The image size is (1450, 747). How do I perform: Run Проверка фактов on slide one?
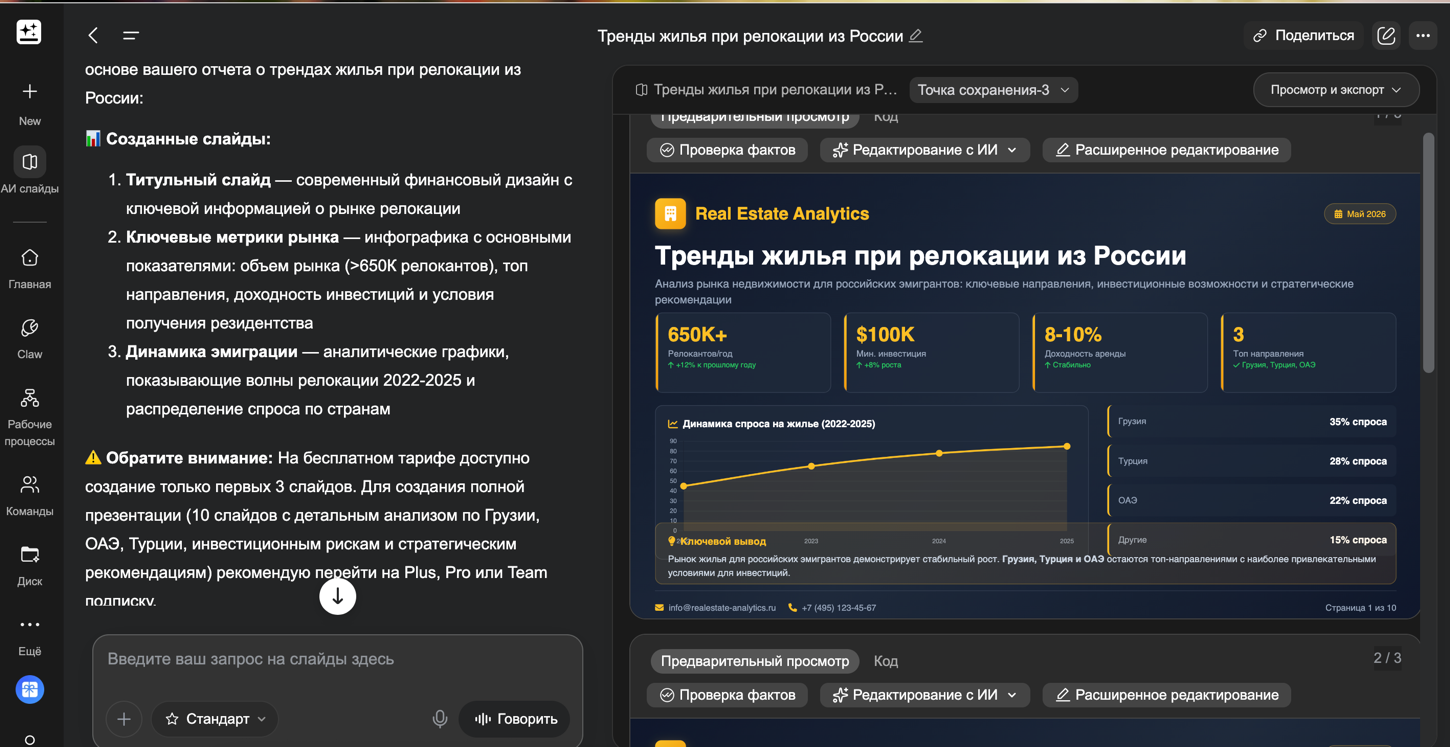727,150
